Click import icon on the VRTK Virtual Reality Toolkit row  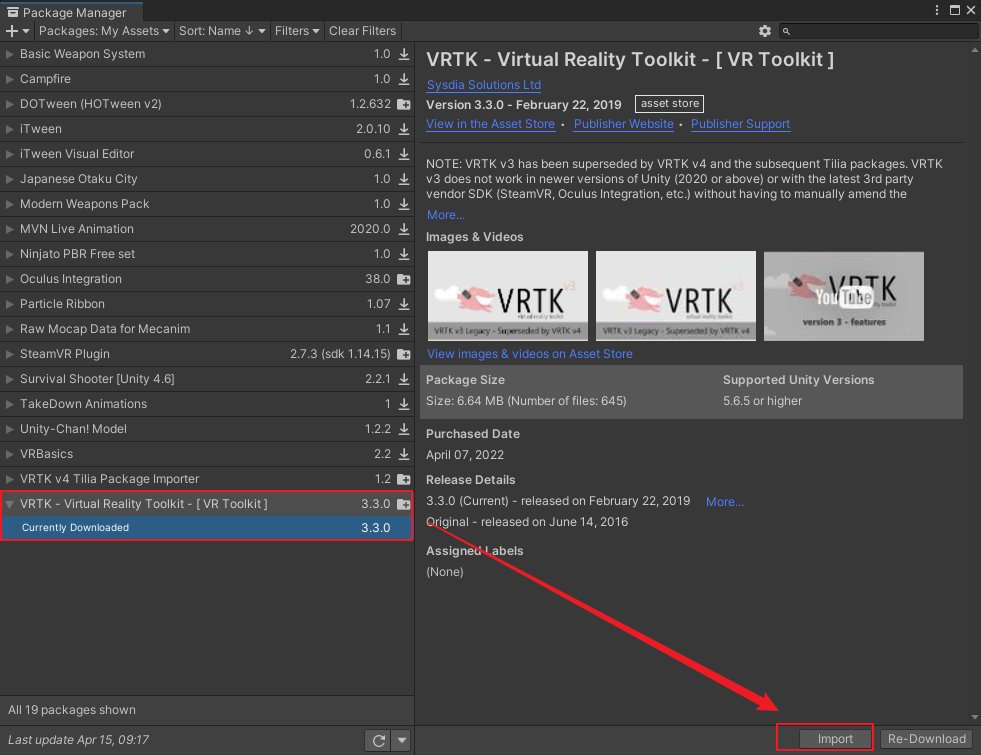click(x=404, y=504)
